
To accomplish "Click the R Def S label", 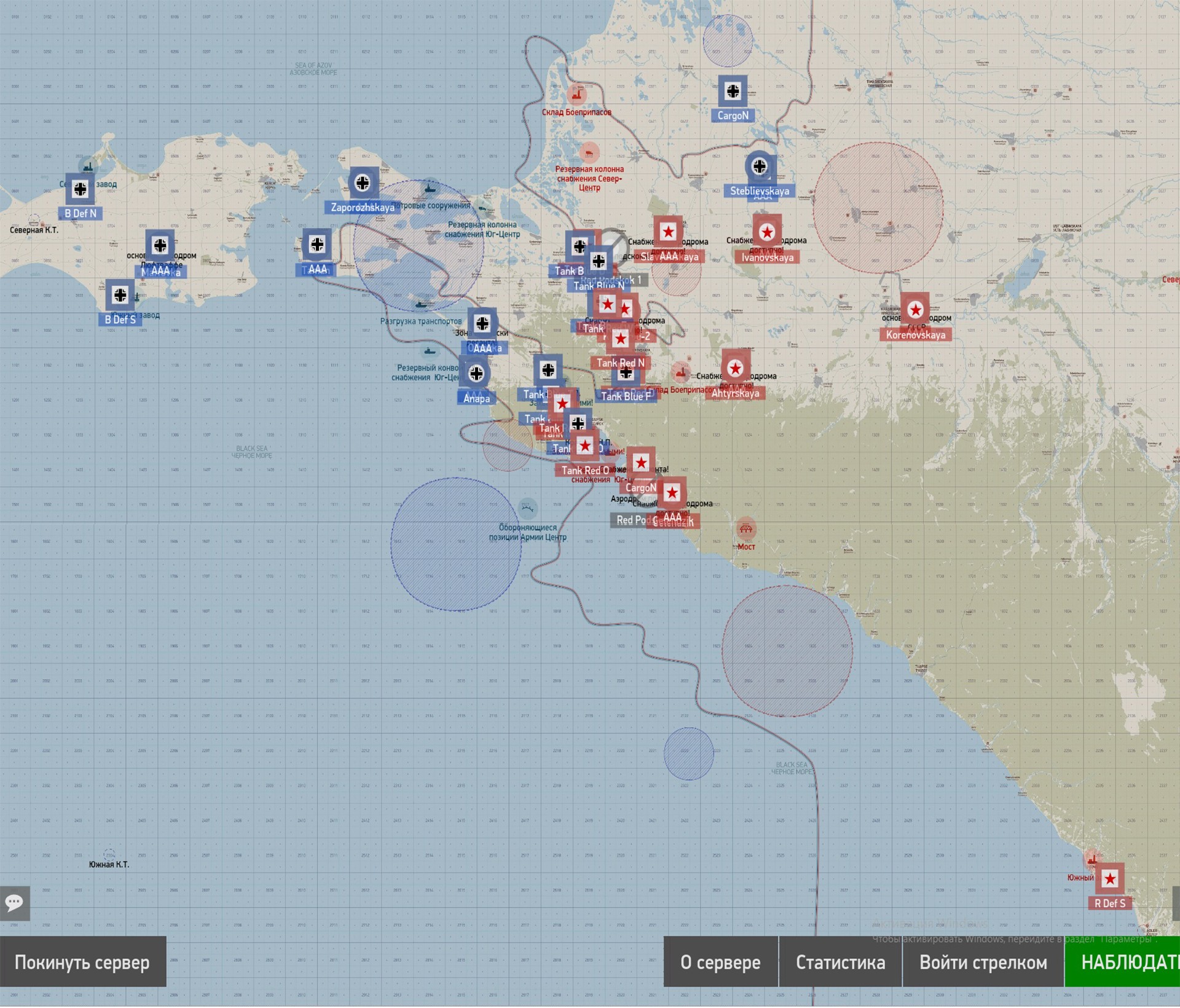I will pos(1110,904).
